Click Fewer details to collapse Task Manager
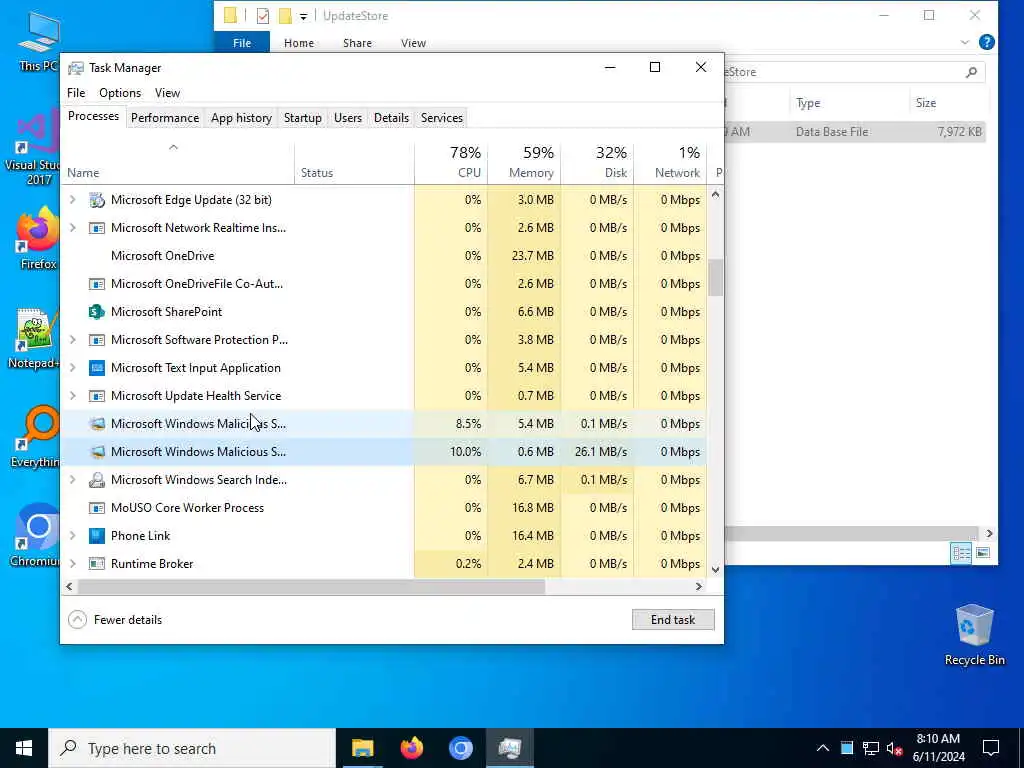 tap(115, 620)
